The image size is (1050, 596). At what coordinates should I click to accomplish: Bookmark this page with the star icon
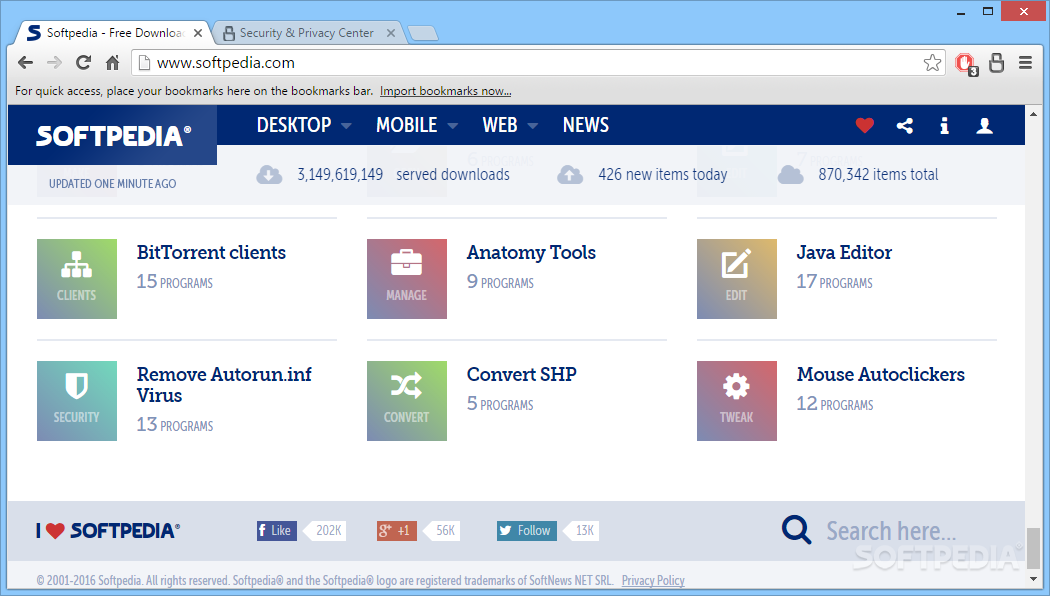tap(932, 63)
